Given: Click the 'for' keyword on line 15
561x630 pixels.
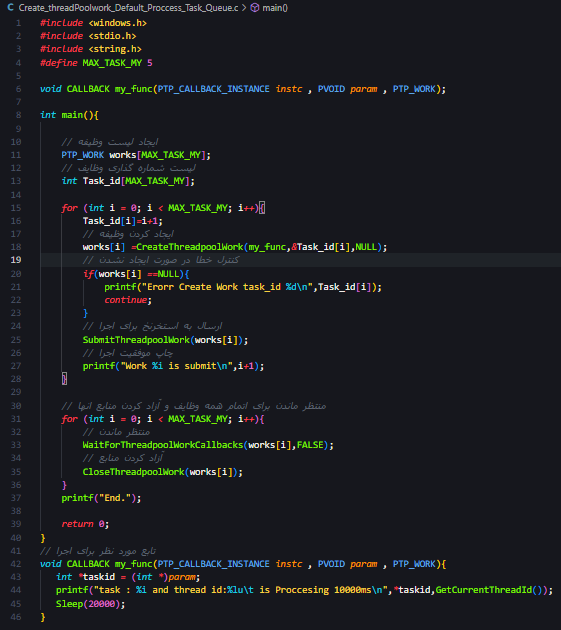Looking at the screenshot, I should coord(70,208).
